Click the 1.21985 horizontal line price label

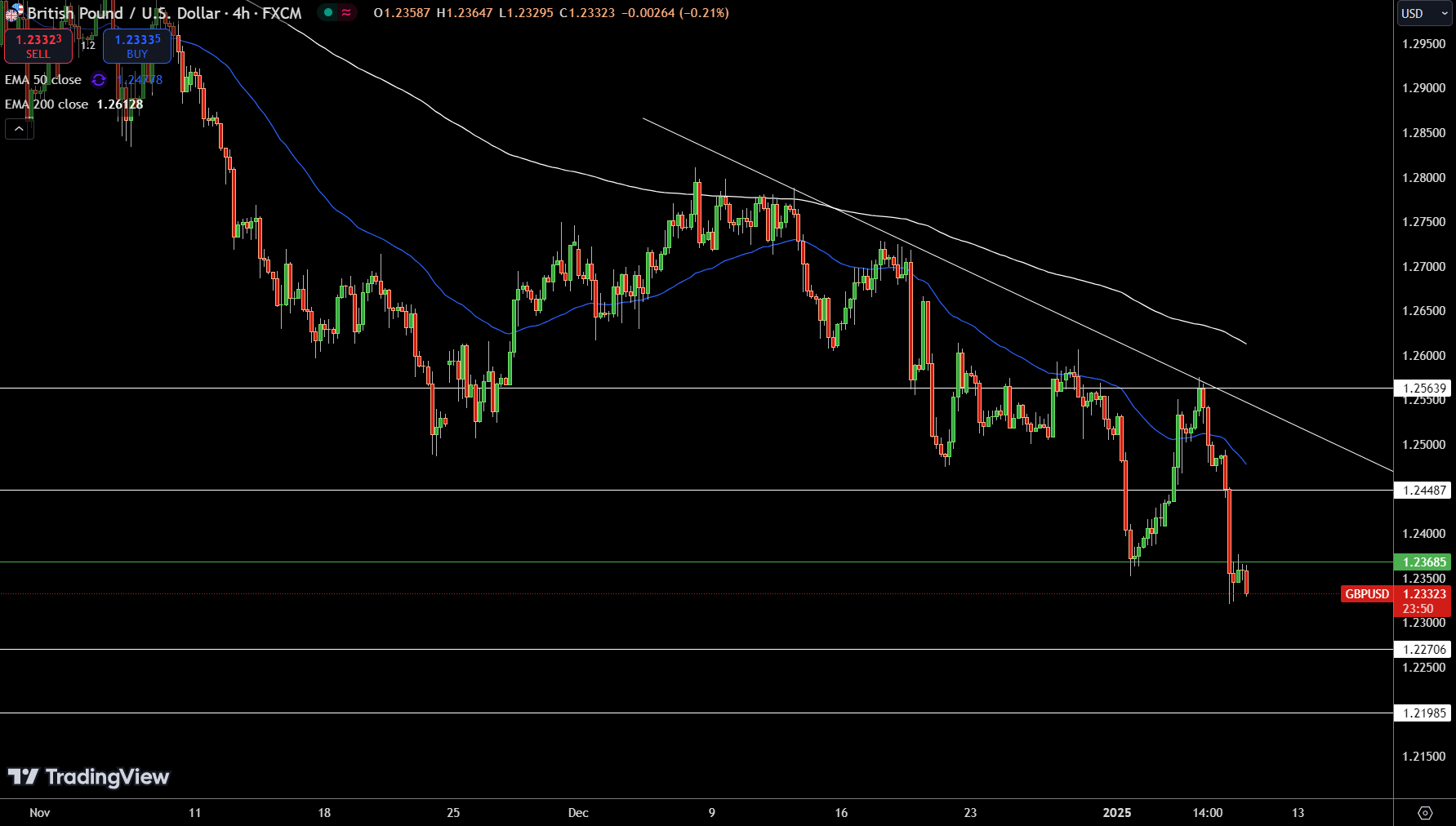1424,713
